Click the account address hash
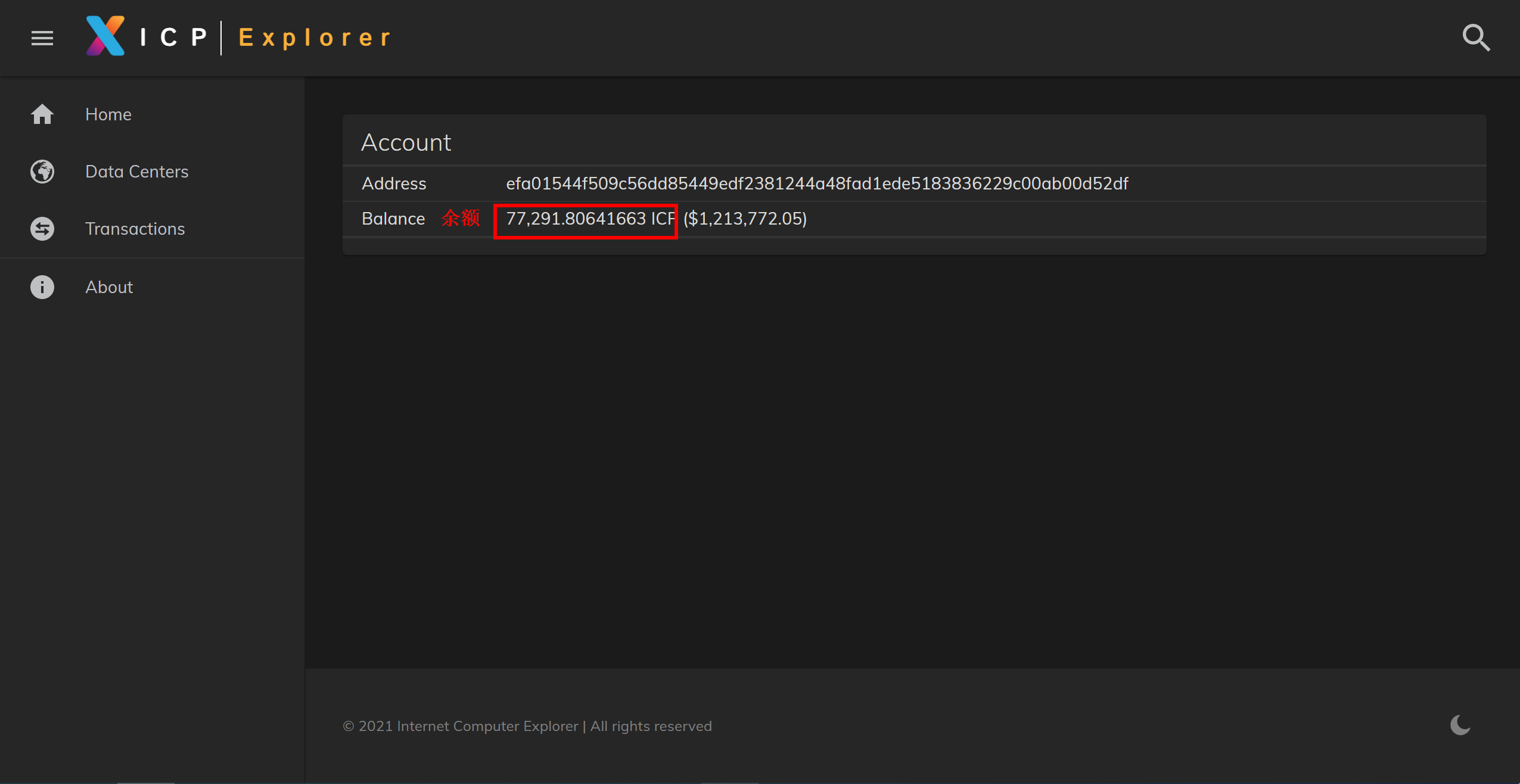The height and width of the screenshot is (784, 1520). tap(816, 183)
